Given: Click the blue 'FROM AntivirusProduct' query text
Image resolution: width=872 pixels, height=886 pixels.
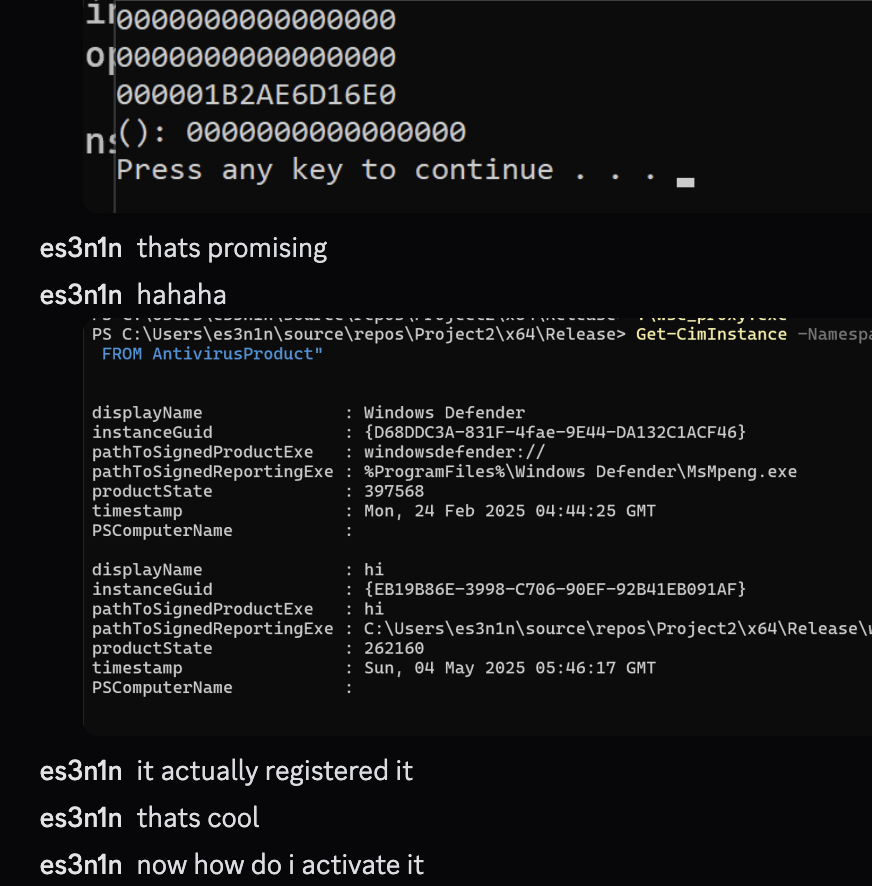Looking at the screenshot, I should coord(212,354).
